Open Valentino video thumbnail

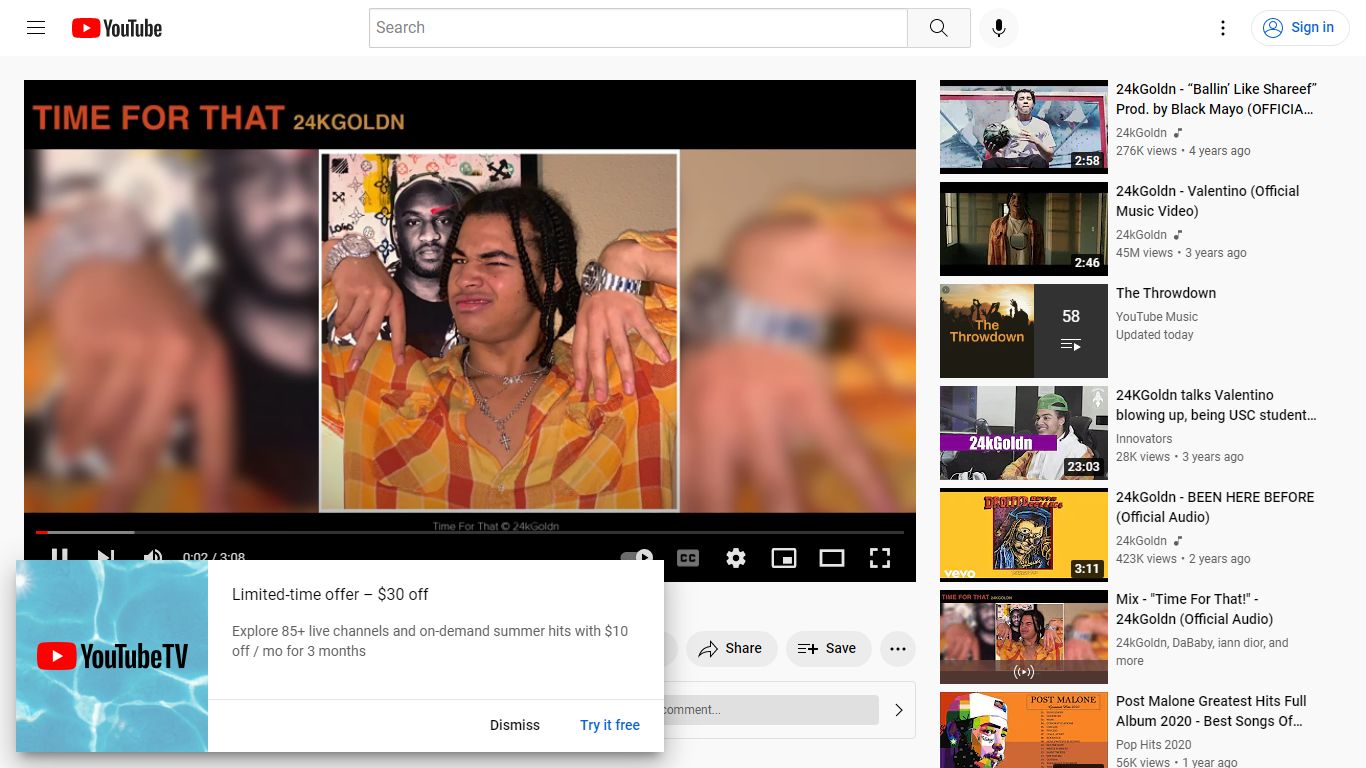pyautogui.click(x=1024, y=229)
